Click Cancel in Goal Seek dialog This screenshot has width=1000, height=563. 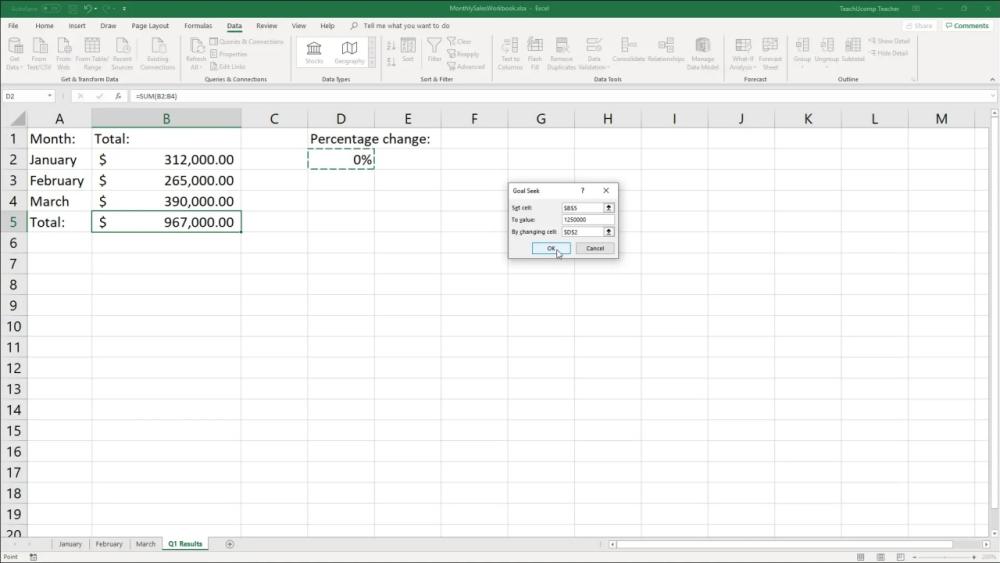595,249
